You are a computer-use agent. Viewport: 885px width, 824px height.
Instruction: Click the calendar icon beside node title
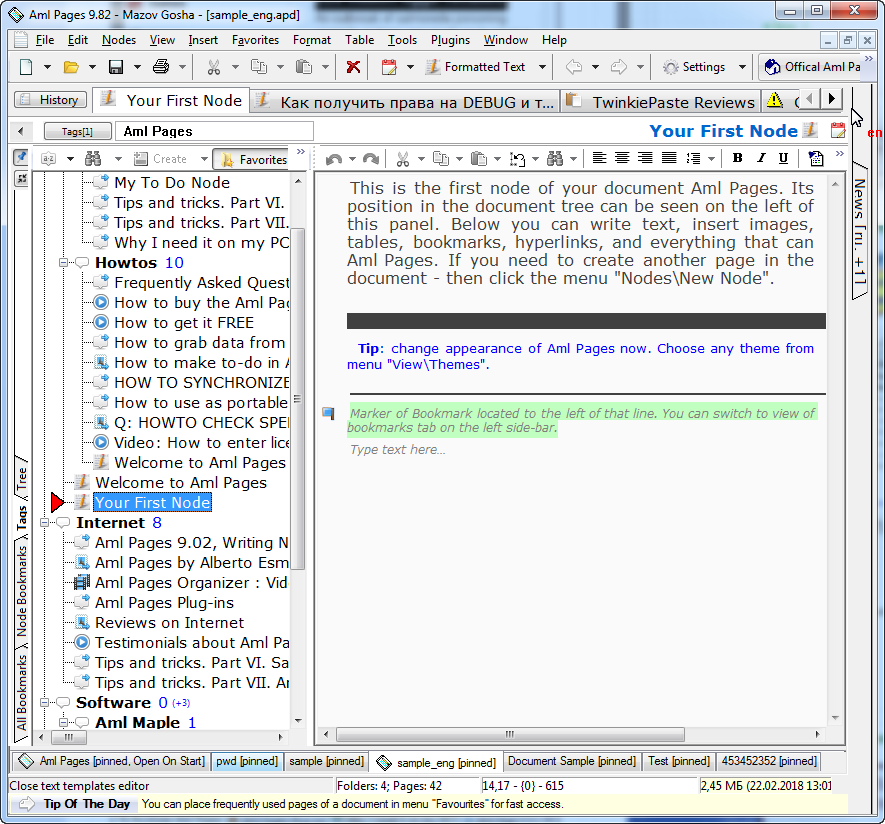coord(838,131)
